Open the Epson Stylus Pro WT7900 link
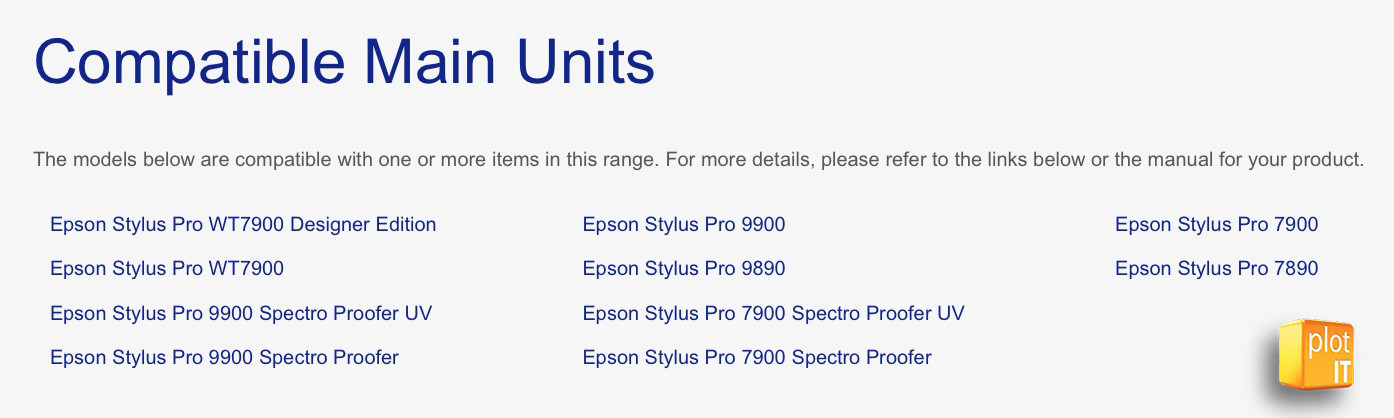This screenshot has height=418, width=1394. click(167, 268)
